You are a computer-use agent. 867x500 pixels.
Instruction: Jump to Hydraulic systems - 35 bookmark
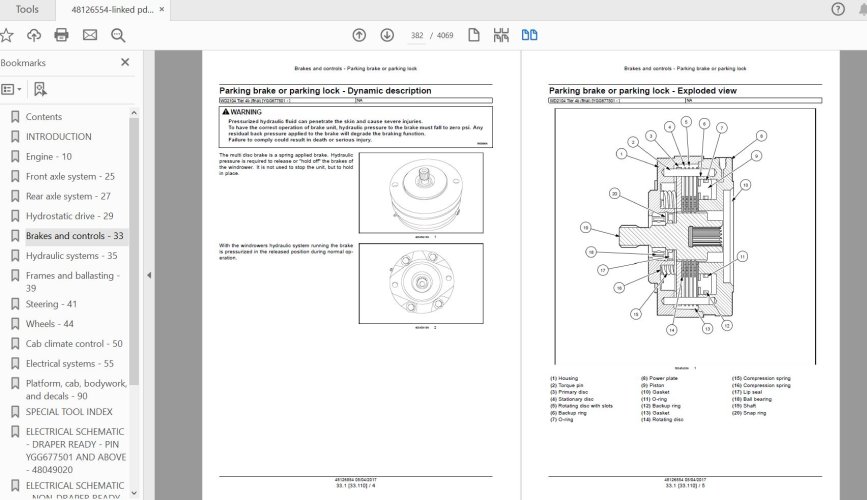pyautogui.click(x=71, y=256)
